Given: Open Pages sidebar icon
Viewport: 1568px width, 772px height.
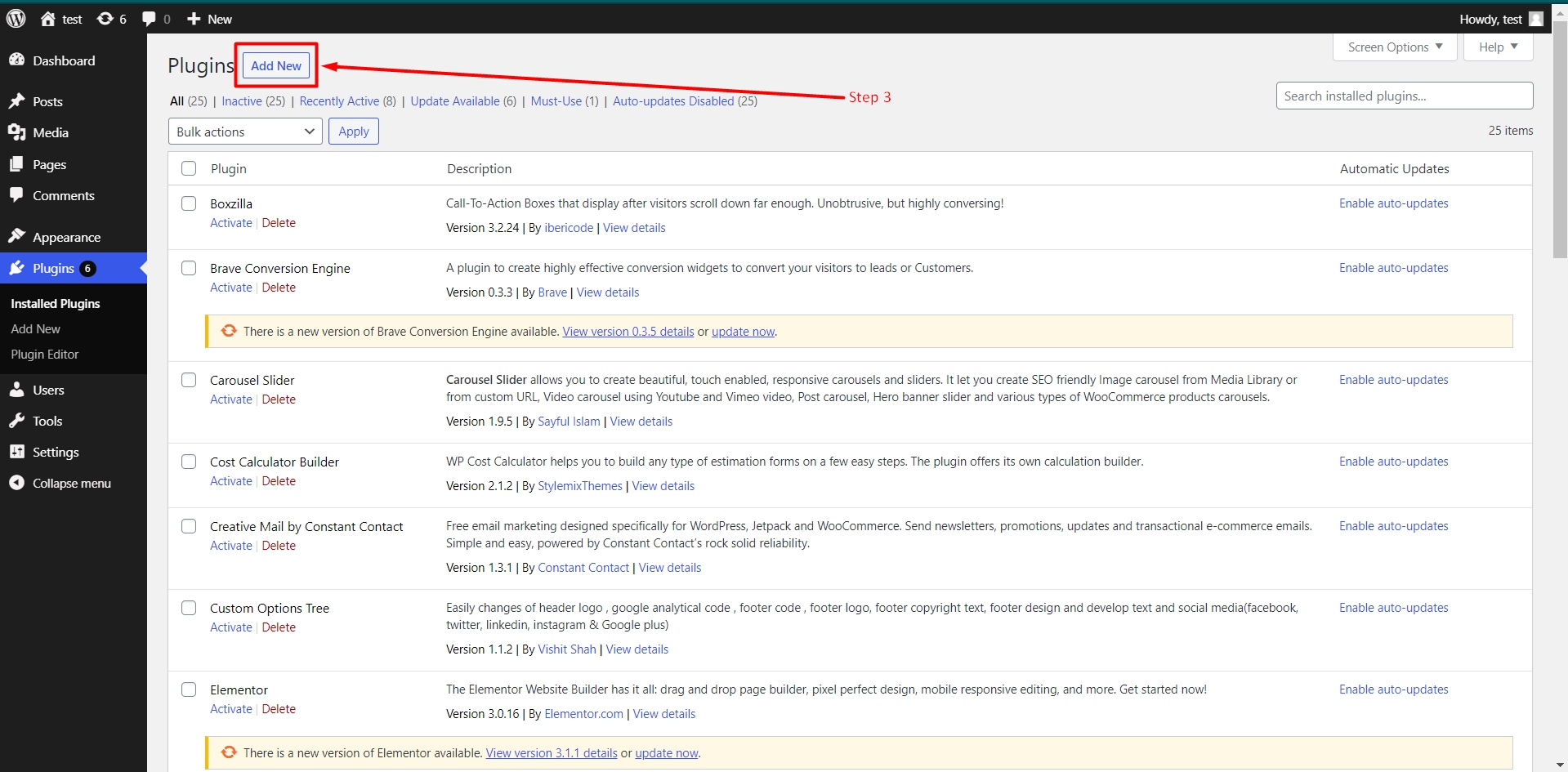Looking at the screenshot, I should click(x=16, y=164).
